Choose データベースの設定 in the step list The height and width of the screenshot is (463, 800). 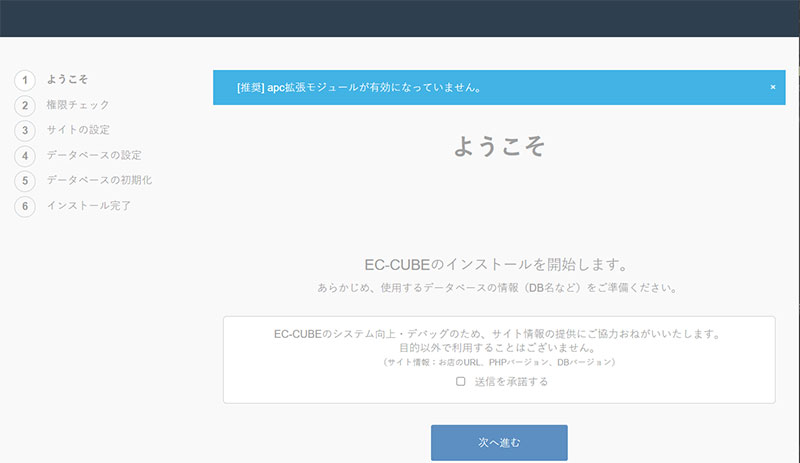click(94, 155)
